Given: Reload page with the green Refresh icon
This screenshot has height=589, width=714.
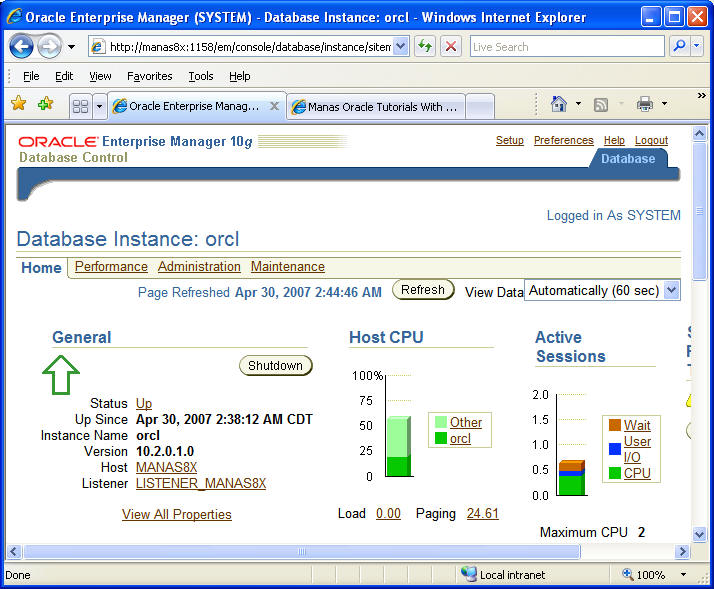Looking at the screenshot, I should (x=425, y=46).
